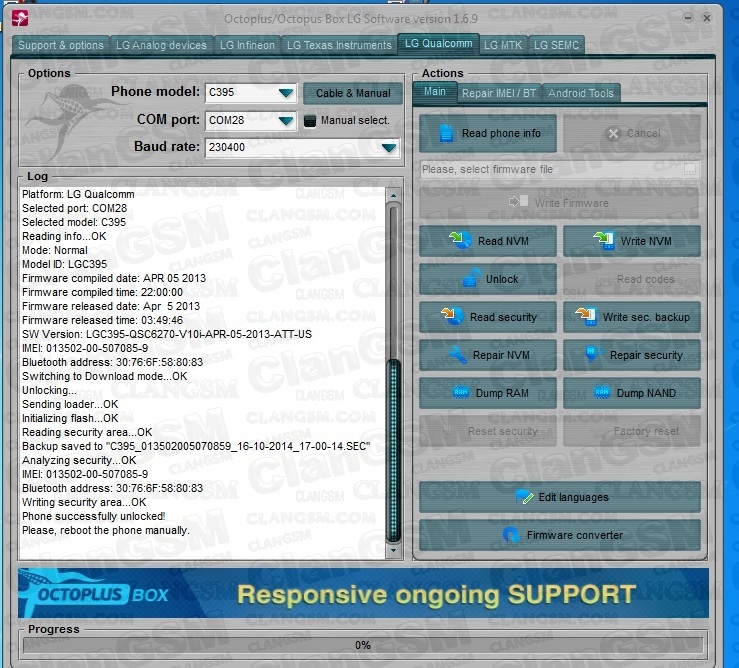This screenshot has height=668, width=739.
Task: Click the Edit languages button
Action: pyautogui.click(x=560, y=497)
